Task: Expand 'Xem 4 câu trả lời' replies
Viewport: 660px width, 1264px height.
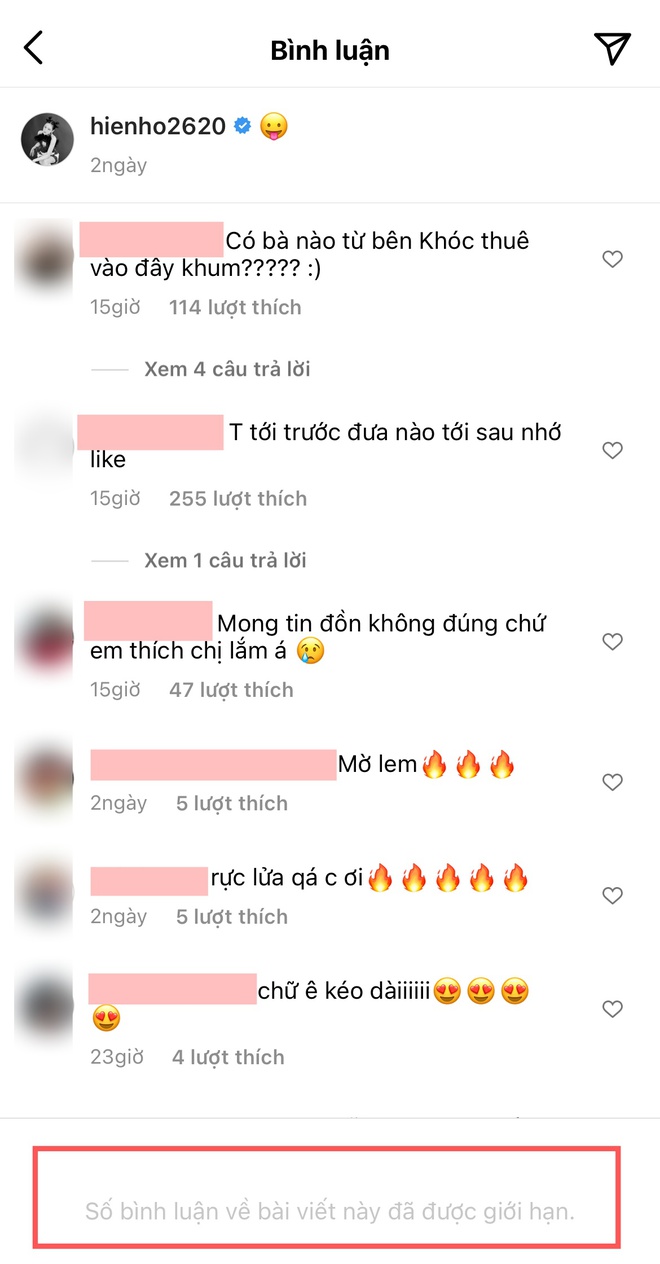Action: (x=227, y=369)
